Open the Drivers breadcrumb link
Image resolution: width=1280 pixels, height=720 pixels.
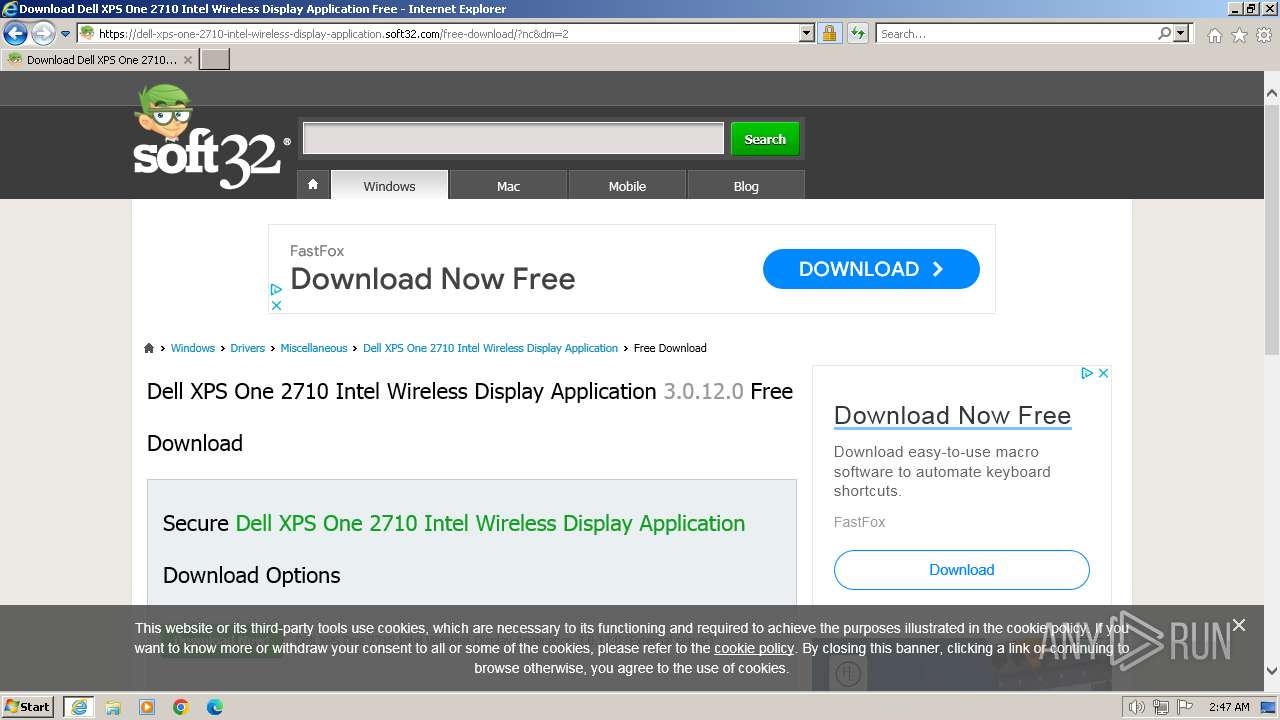(x=248, y=348)
